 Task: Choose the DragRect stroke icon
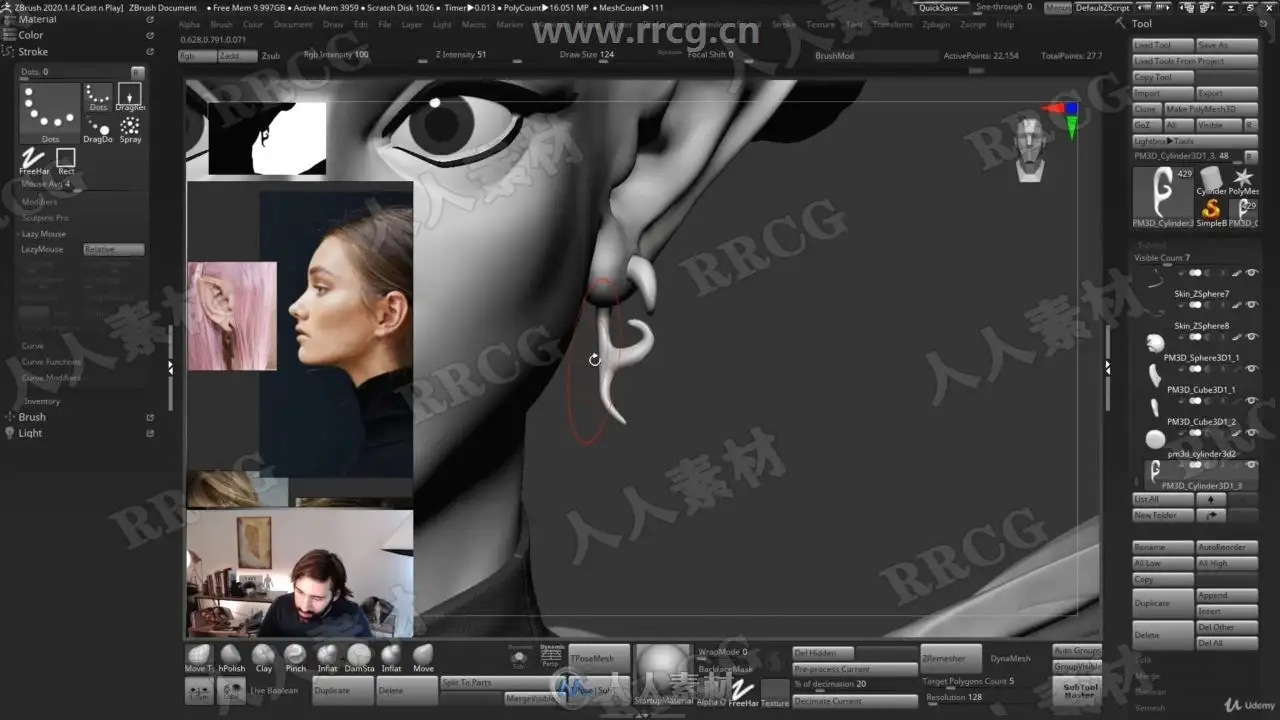point(130,97)
